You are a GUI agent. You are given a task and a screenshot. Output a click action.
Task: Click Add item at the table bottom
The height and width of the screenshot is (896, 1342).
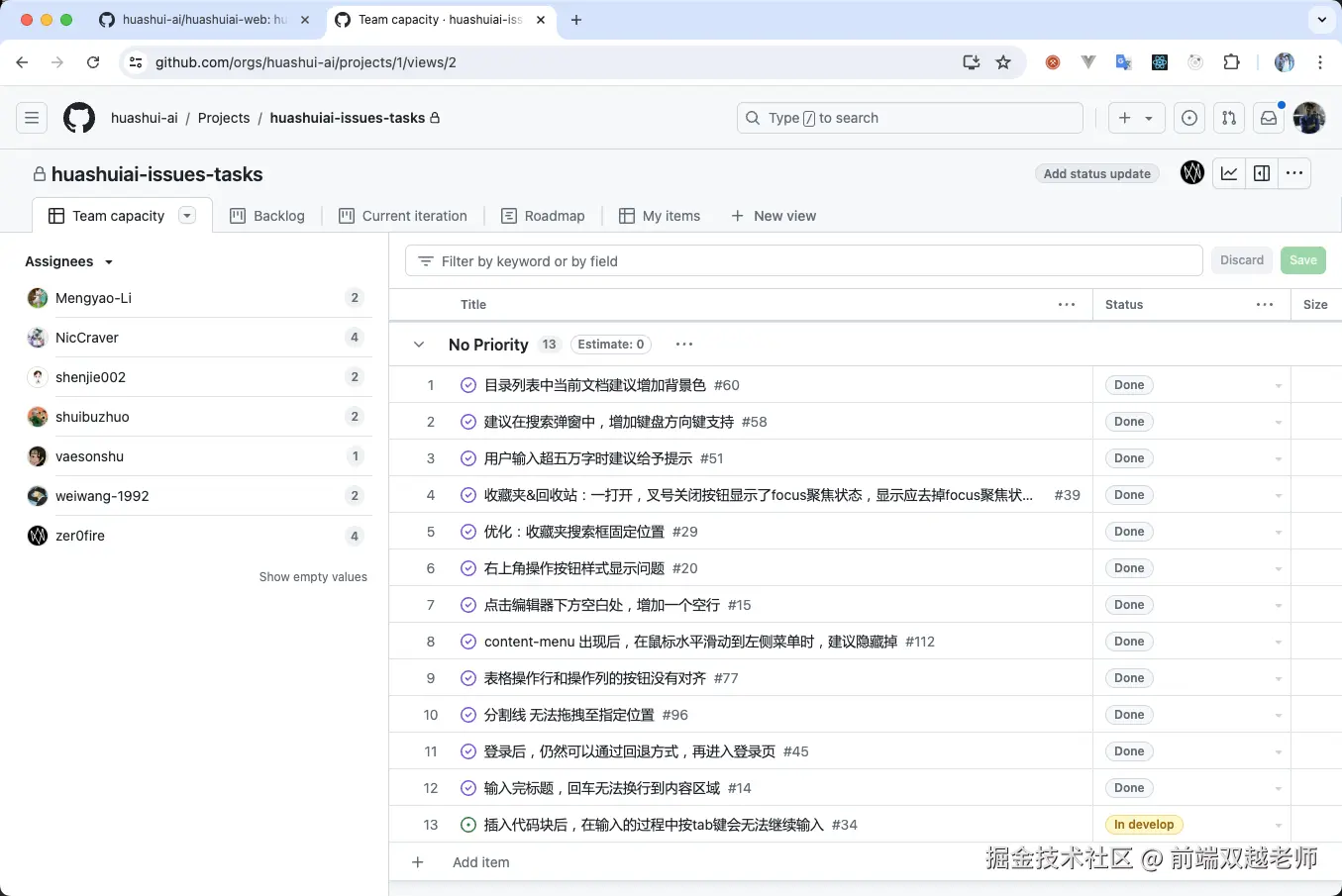(480, 862)
